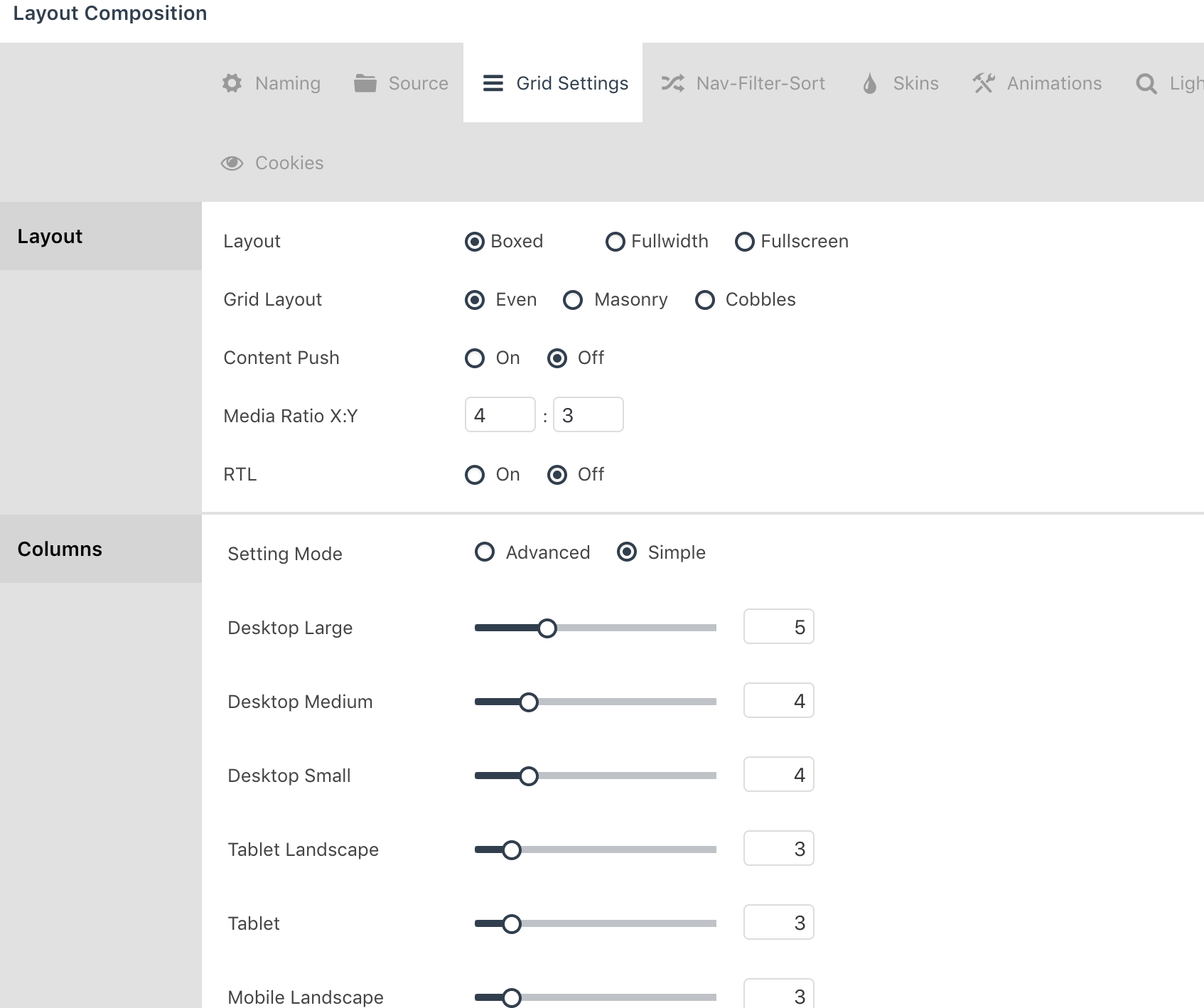This screenshot has height=1008, width=1204.
Task: Click the Lightbox magnifier icon
Action: (x=1146, y=83)
